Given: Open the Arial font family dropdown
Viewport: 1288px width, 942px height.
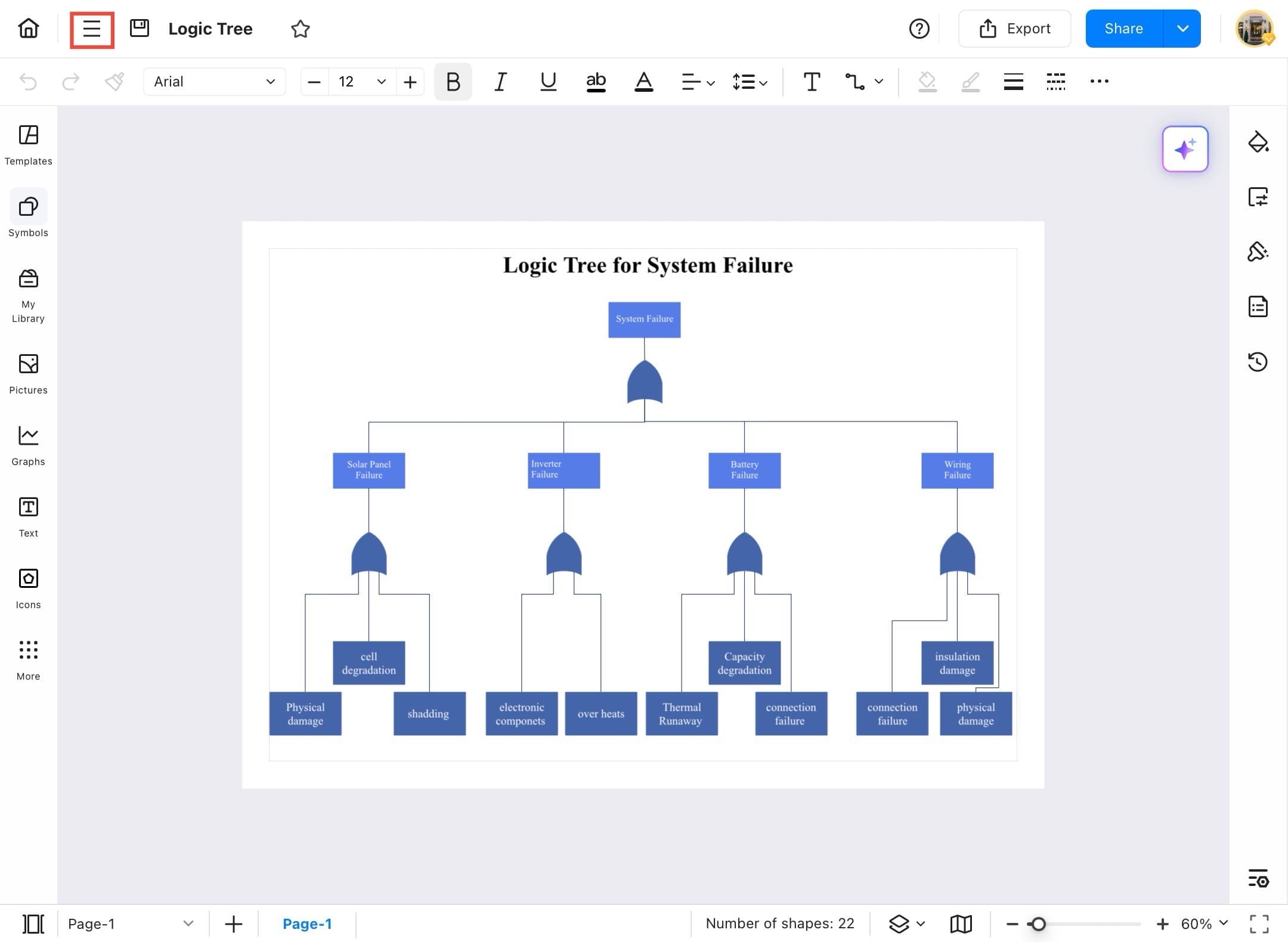Looking at the screenshot, I should point(214,82).
